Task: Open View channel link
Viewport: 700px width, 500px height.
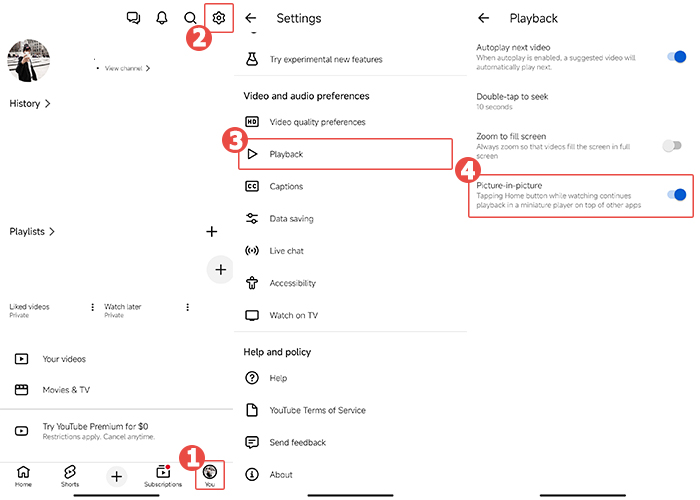Action: pyautogui.click(x=127, y=68)
